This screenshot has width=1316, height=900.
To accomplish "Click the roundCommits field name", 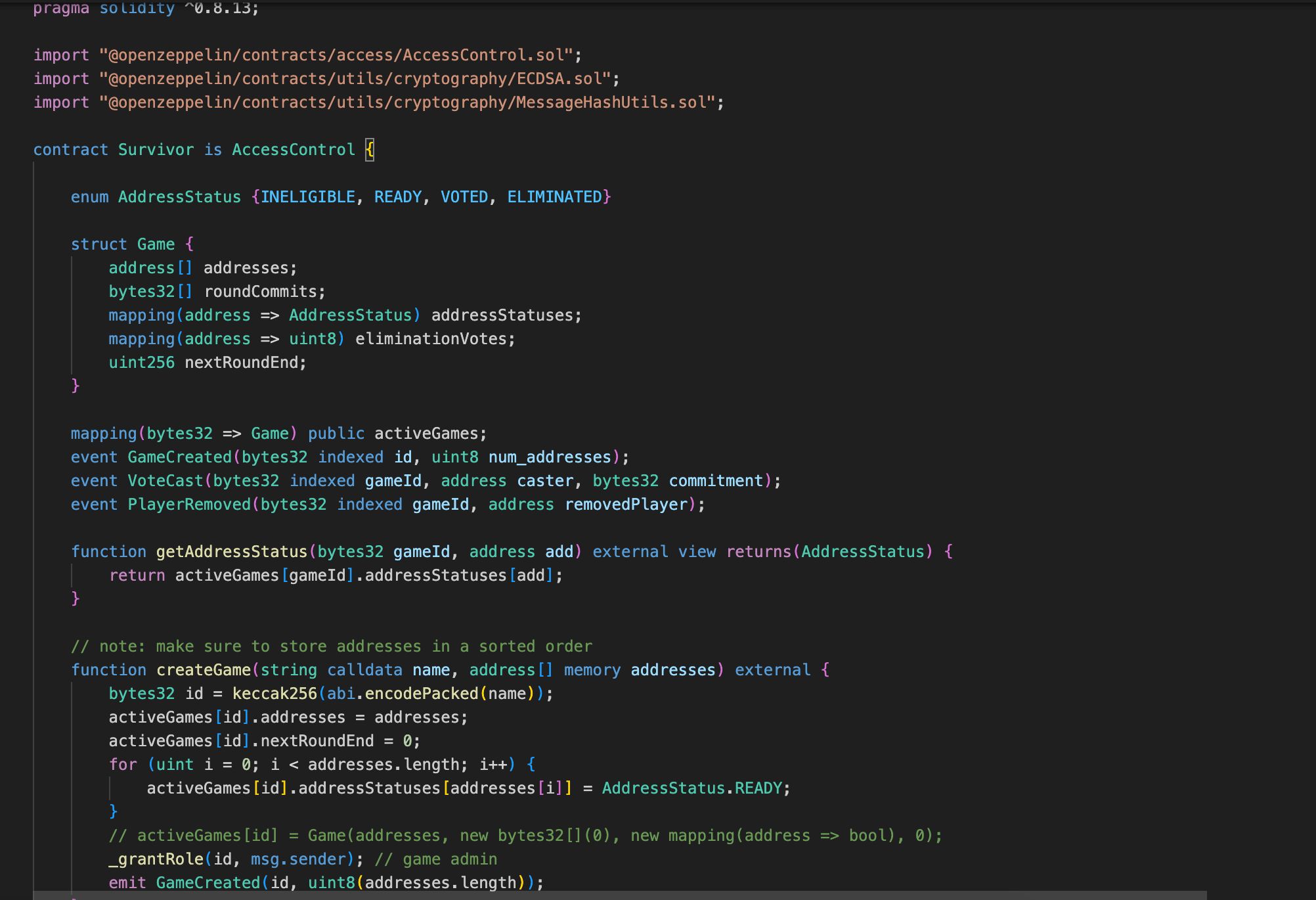I will [x=261, y=292].
